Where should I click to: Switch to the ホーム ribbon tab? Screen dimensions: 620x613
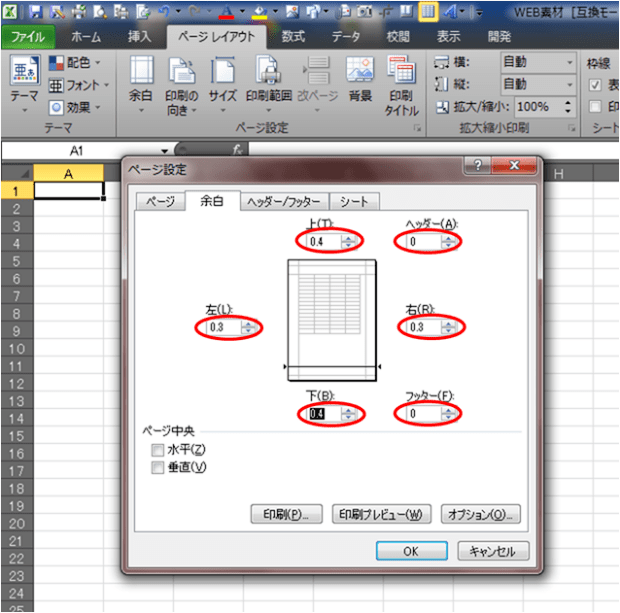(x=86, y=37)
